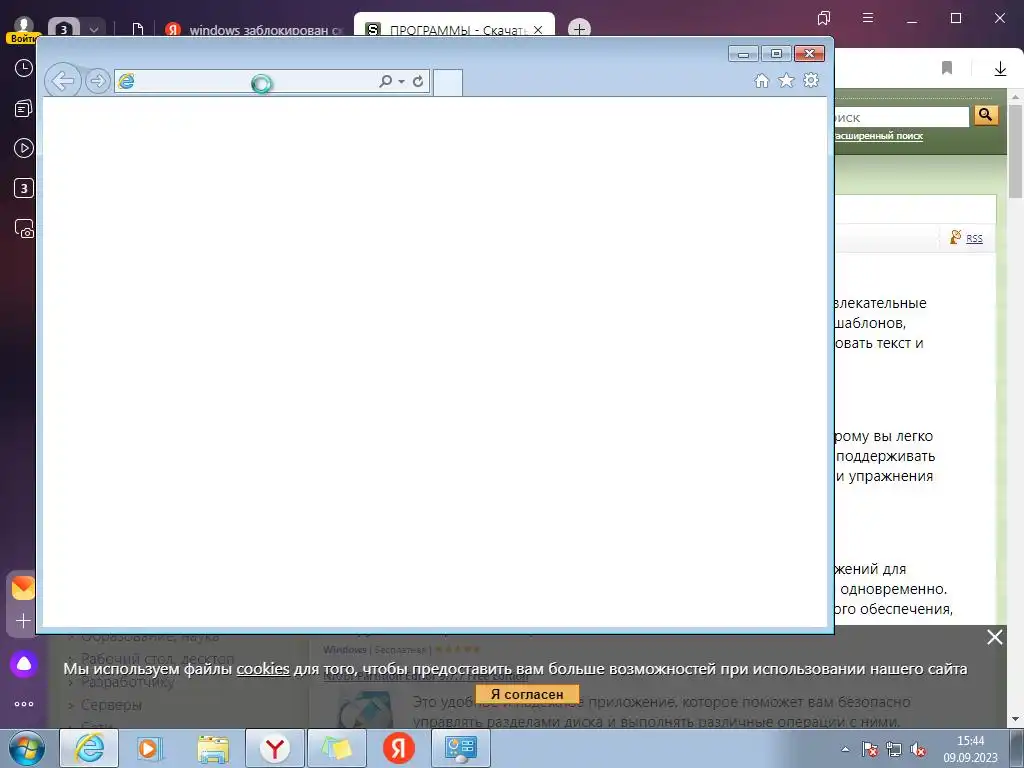
Task: Close the 'ПРОГРАММЫ - Скачать' tab
Action: coord(538,30)
